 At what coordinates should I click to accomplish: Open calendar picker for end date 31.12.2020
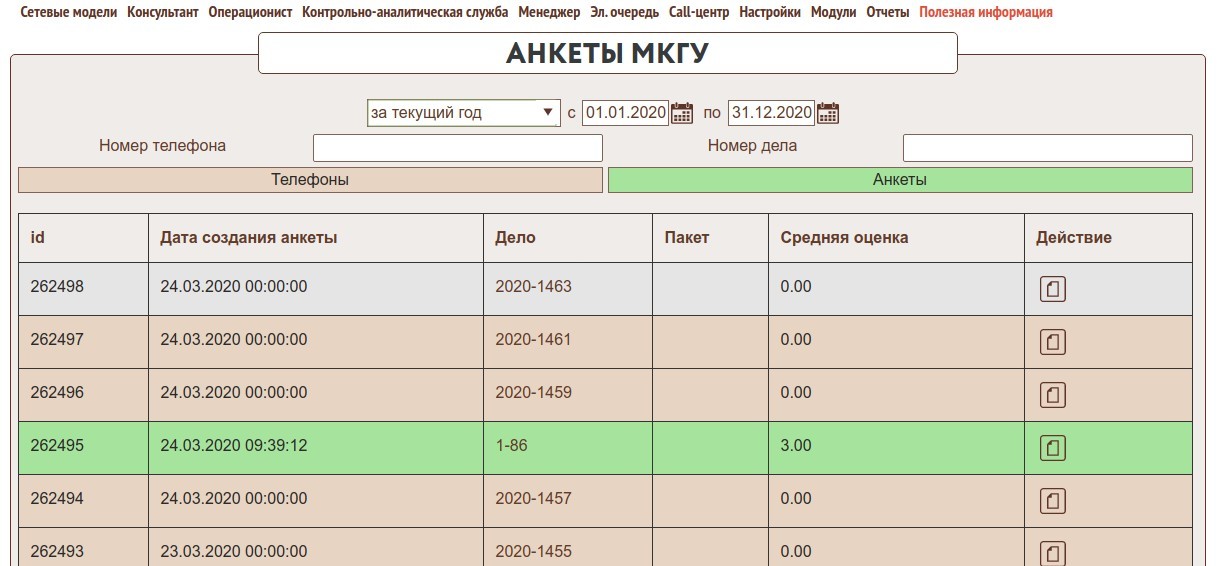828,113
